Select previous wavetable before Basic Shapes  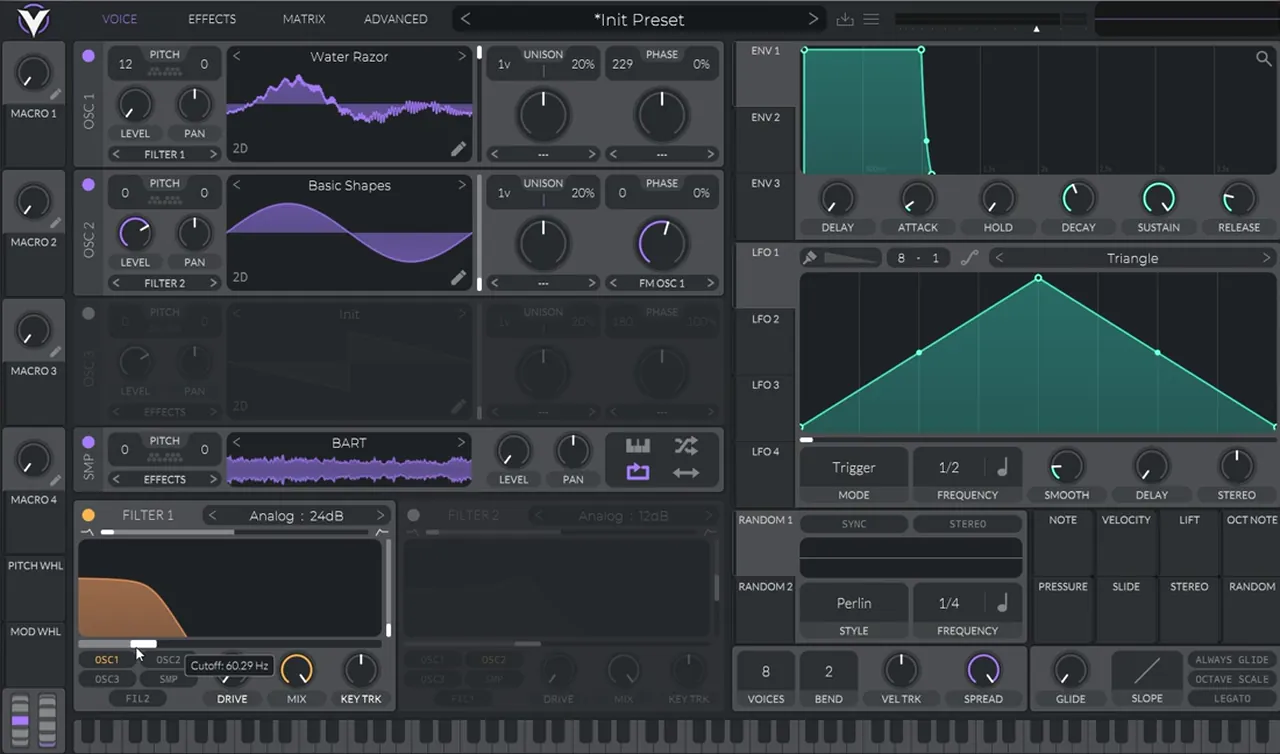(237, 185)
